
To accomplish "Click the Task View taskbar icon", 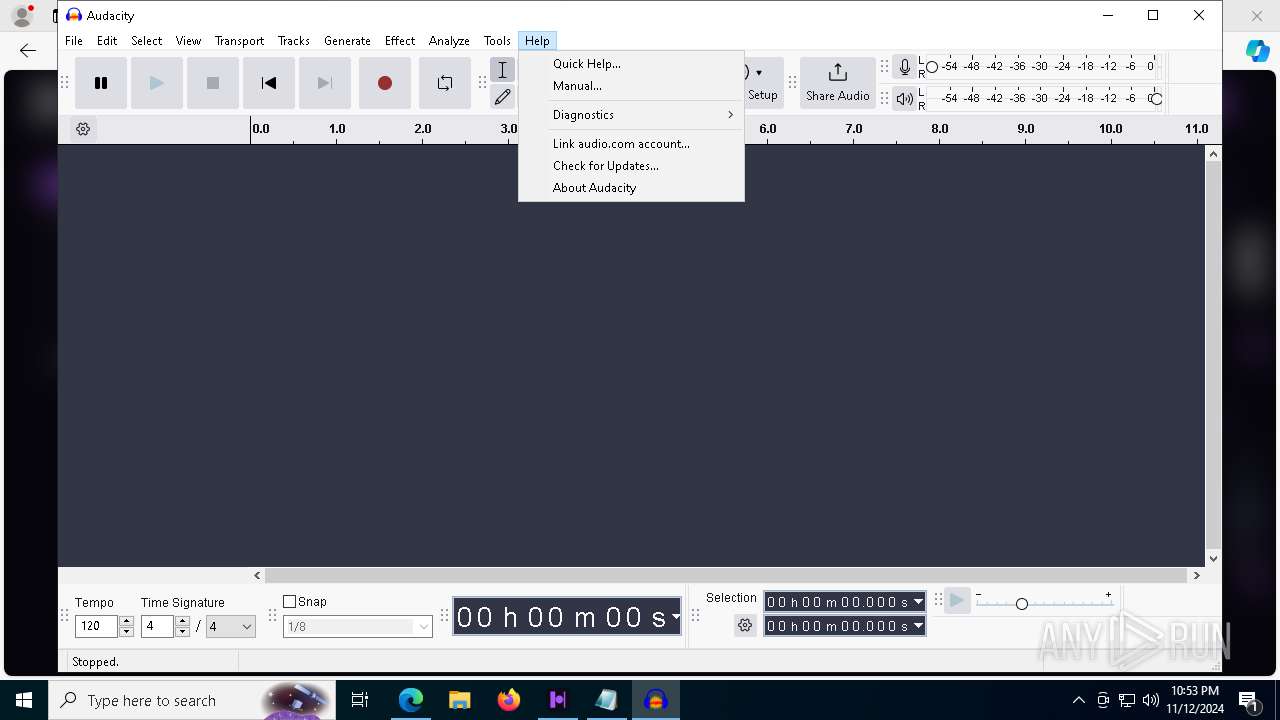I will coord(361,700).
